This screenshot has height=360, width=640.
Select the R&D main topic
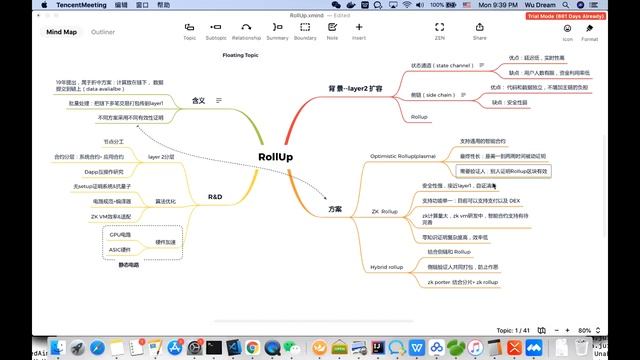(x=215, y=197)
